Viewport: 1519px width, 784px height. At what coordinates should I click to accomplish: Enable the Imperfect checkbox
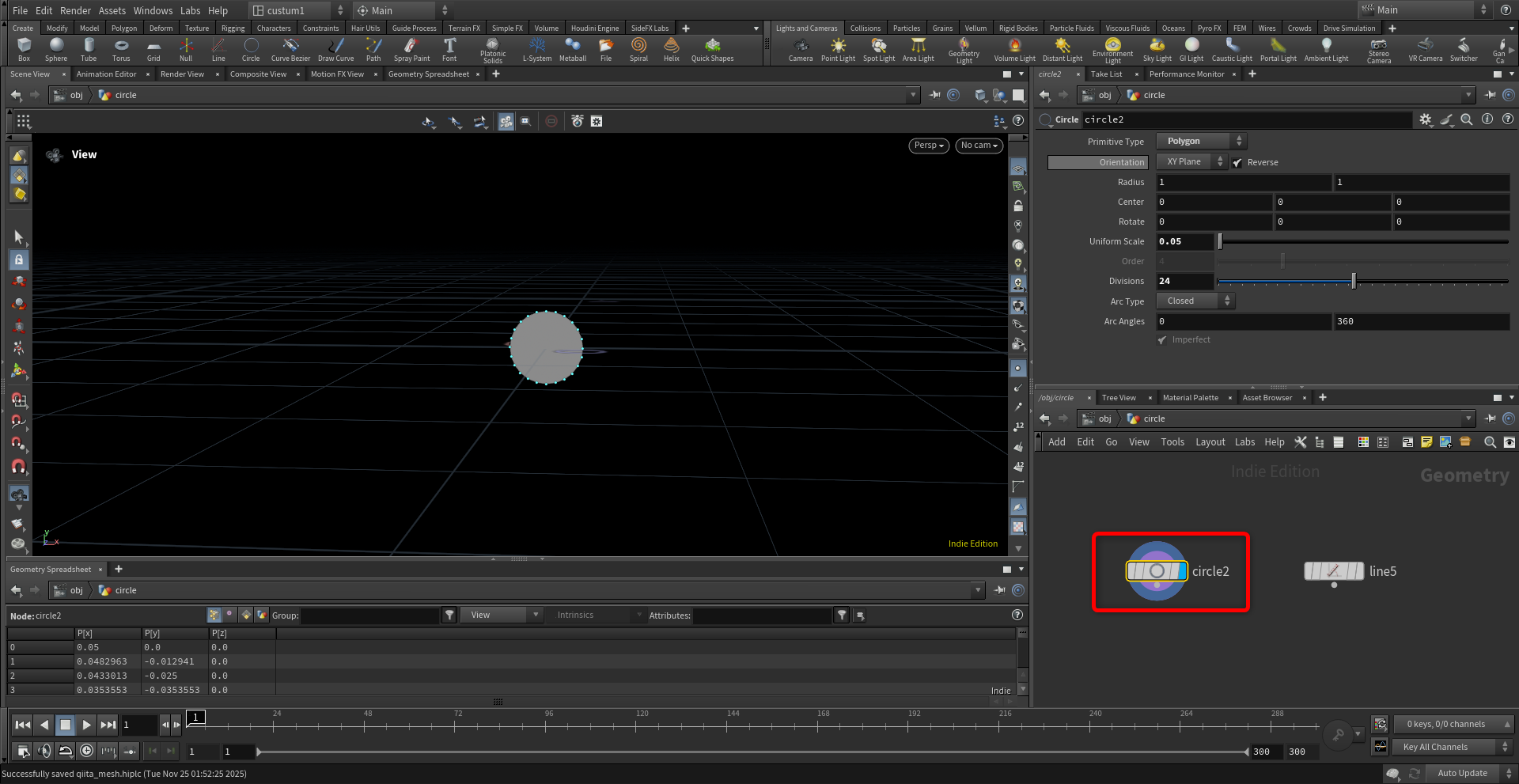point(1162,340)
